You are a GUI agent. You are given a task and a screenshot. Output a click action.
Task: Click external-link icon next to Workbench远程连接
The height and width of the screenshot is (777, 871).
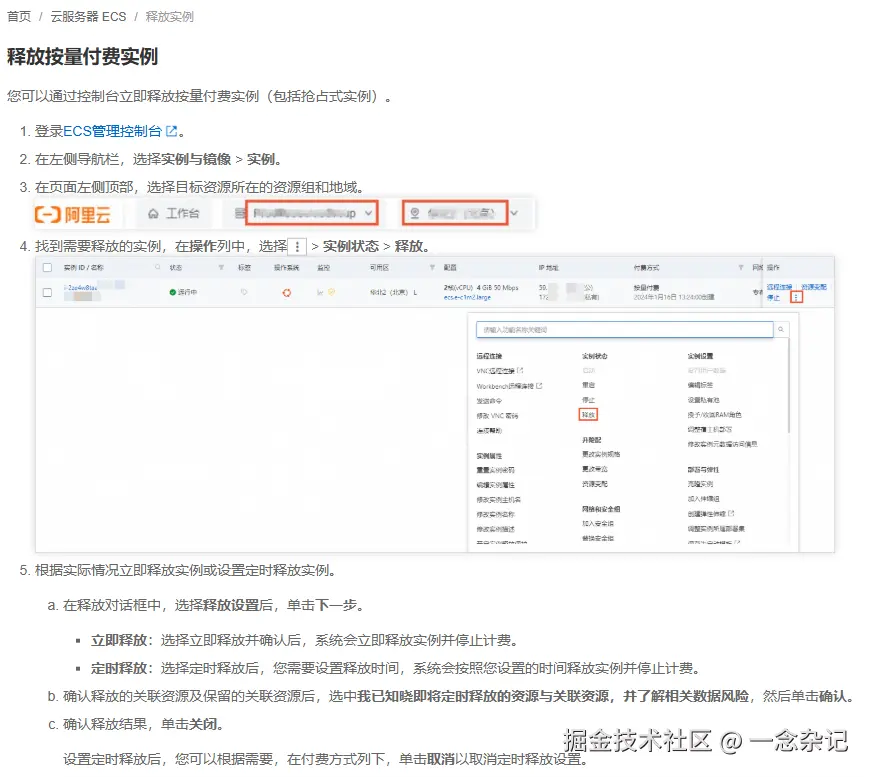pyautogui.click(x=539, y=385)
